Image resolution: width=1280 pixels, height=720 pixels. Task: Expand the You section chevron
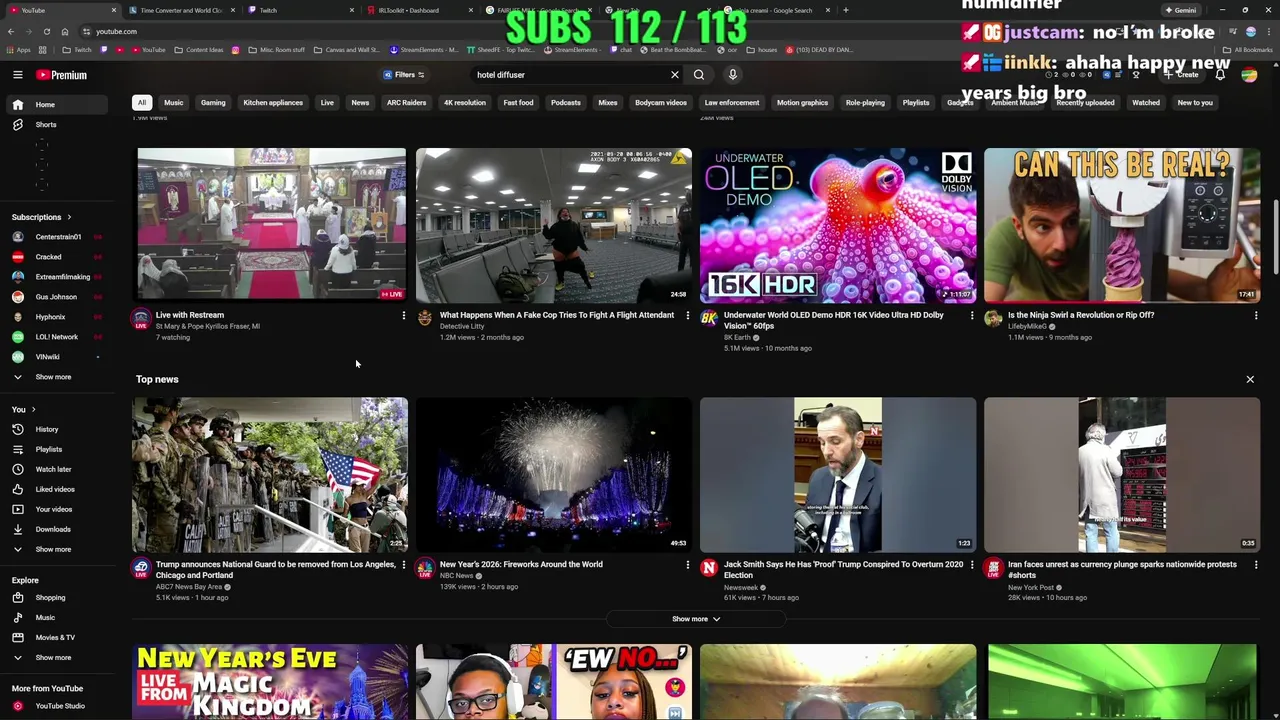pyautogui.click(x=33, y=409)
